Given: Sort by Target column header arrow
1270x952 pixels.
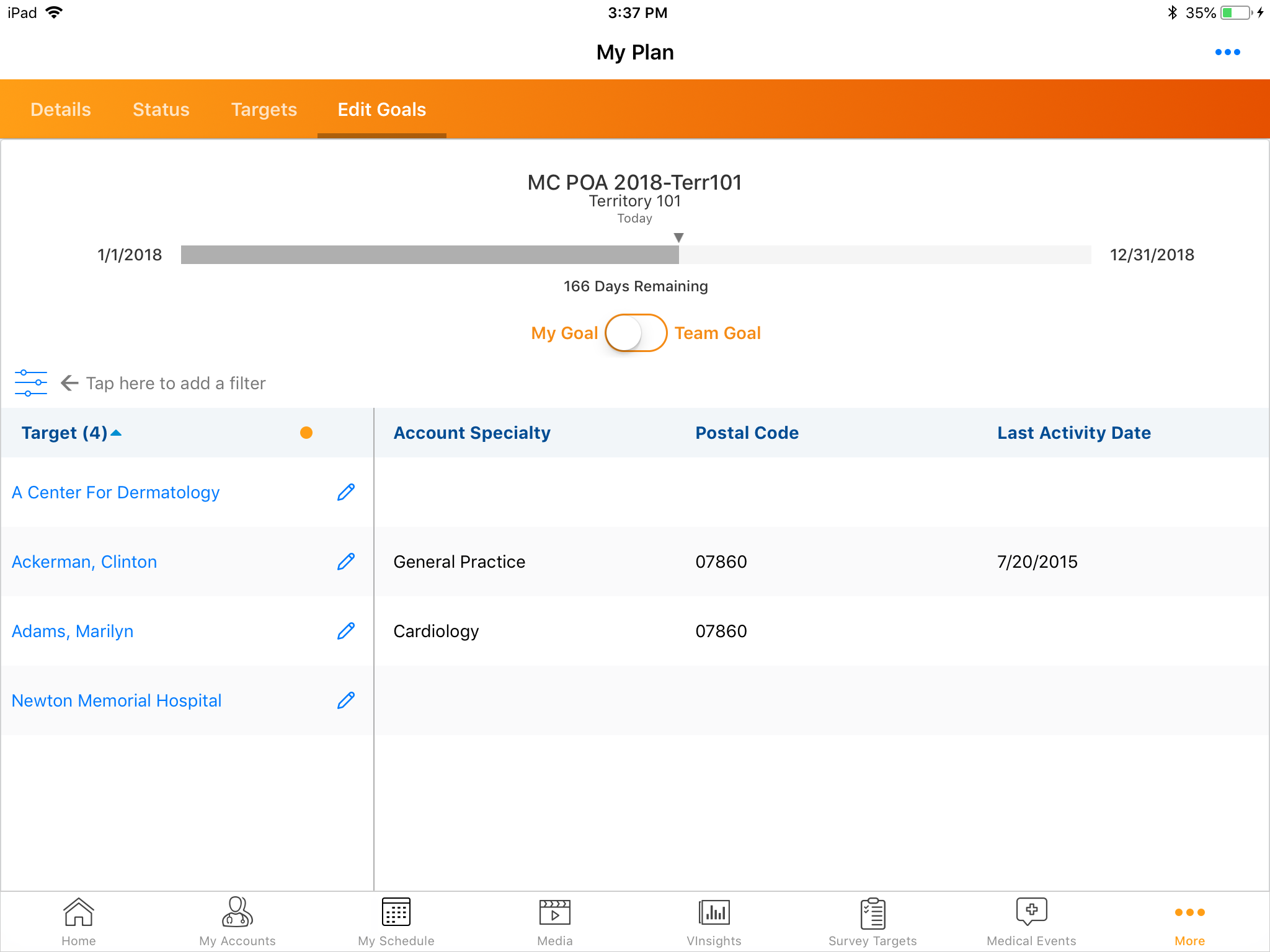Looking at the screenshot, I should point(116,433).
